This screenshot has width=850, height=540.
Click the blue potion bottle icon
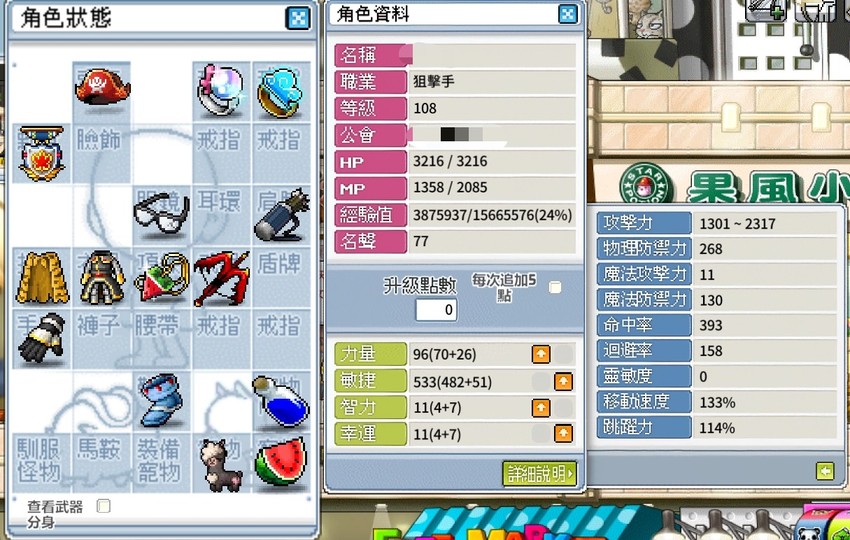(281, 401)
